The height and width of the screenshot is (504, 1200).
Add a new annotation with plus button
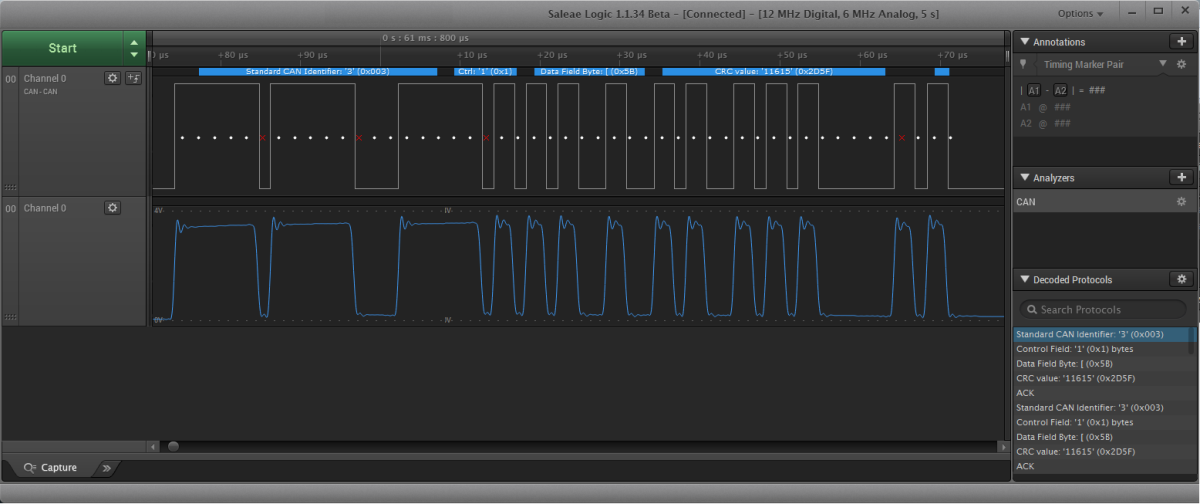[x=1181, y=42]
